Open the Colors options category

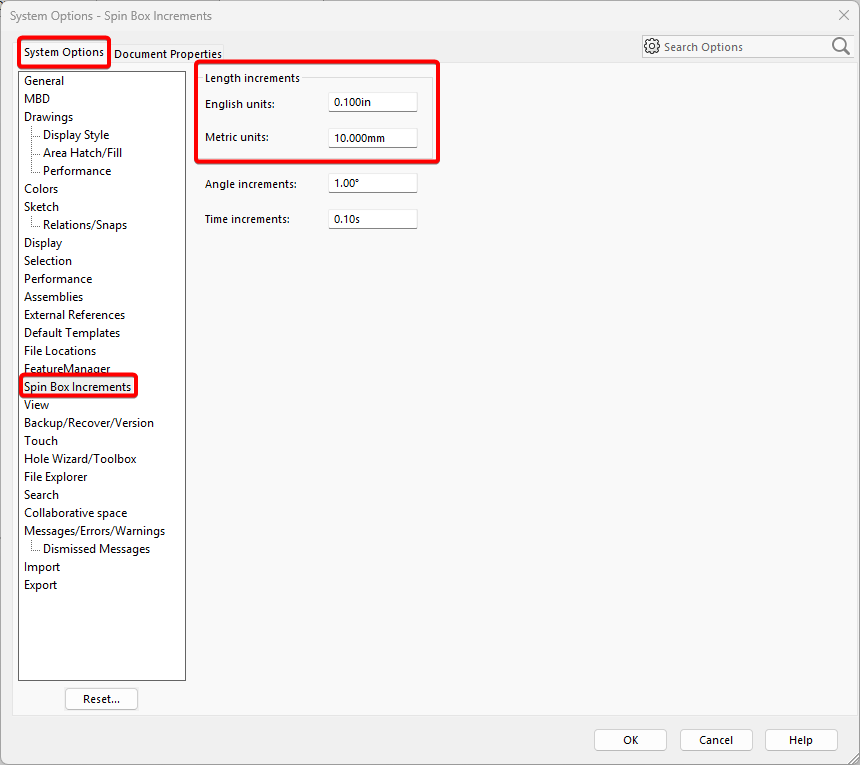click(41, 189)
